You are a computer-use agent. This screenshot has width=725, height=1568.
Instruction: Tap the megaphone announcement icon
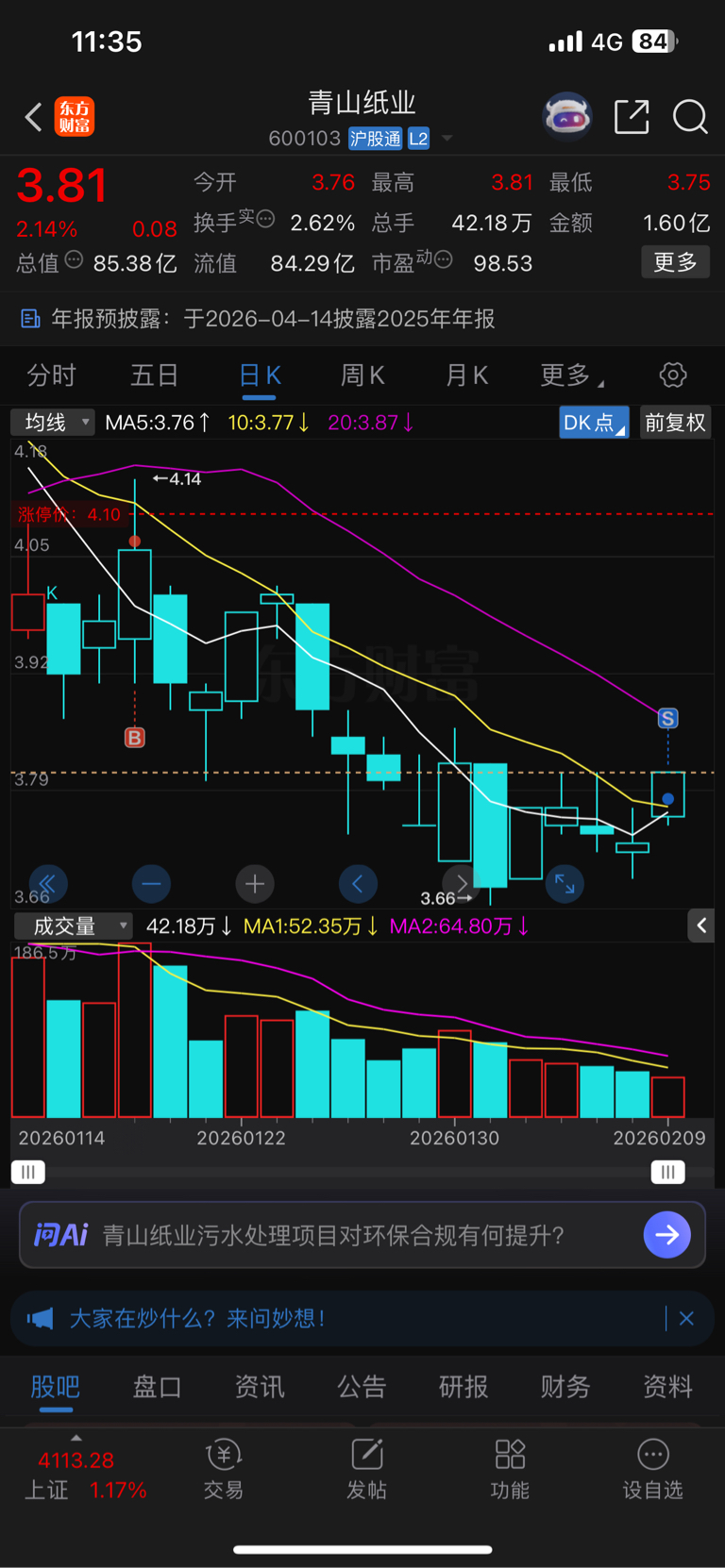[x=40, y=1318]
